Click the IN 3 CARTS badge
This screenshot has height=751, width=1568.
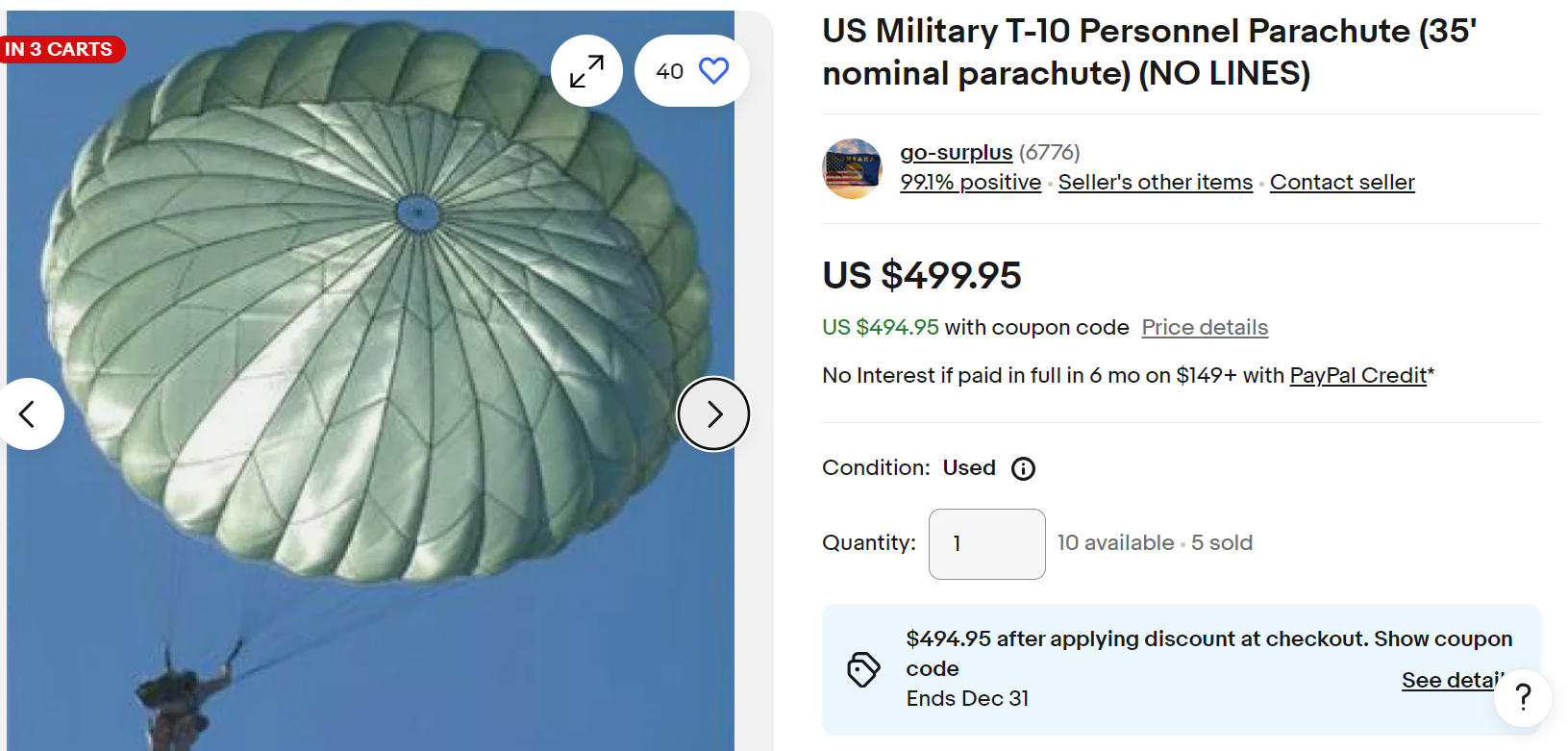point(60,49)
